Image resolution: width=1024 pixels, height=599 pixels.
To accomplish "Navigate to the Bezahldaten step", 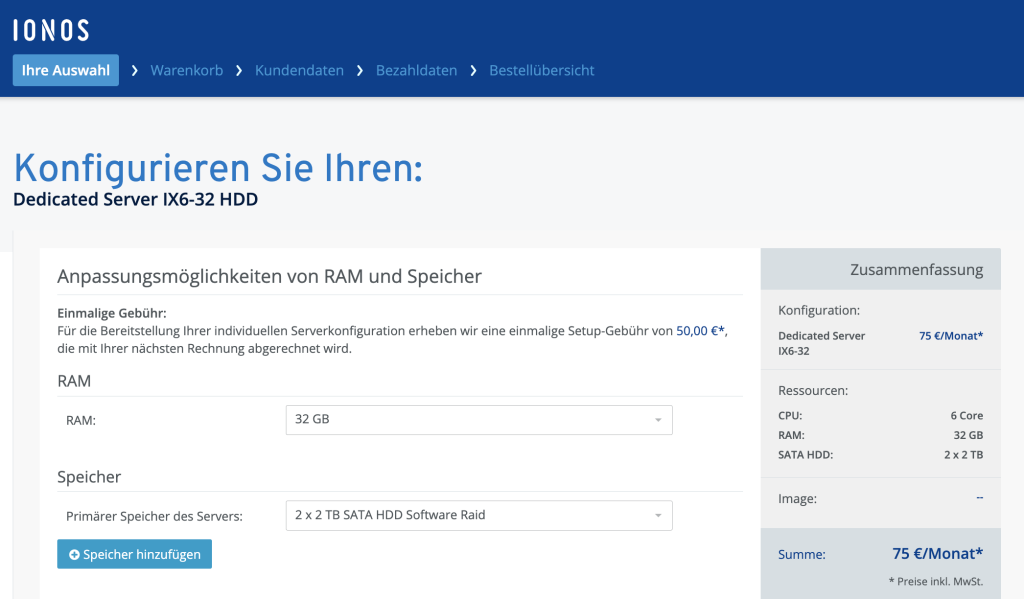I will [416, 70].
